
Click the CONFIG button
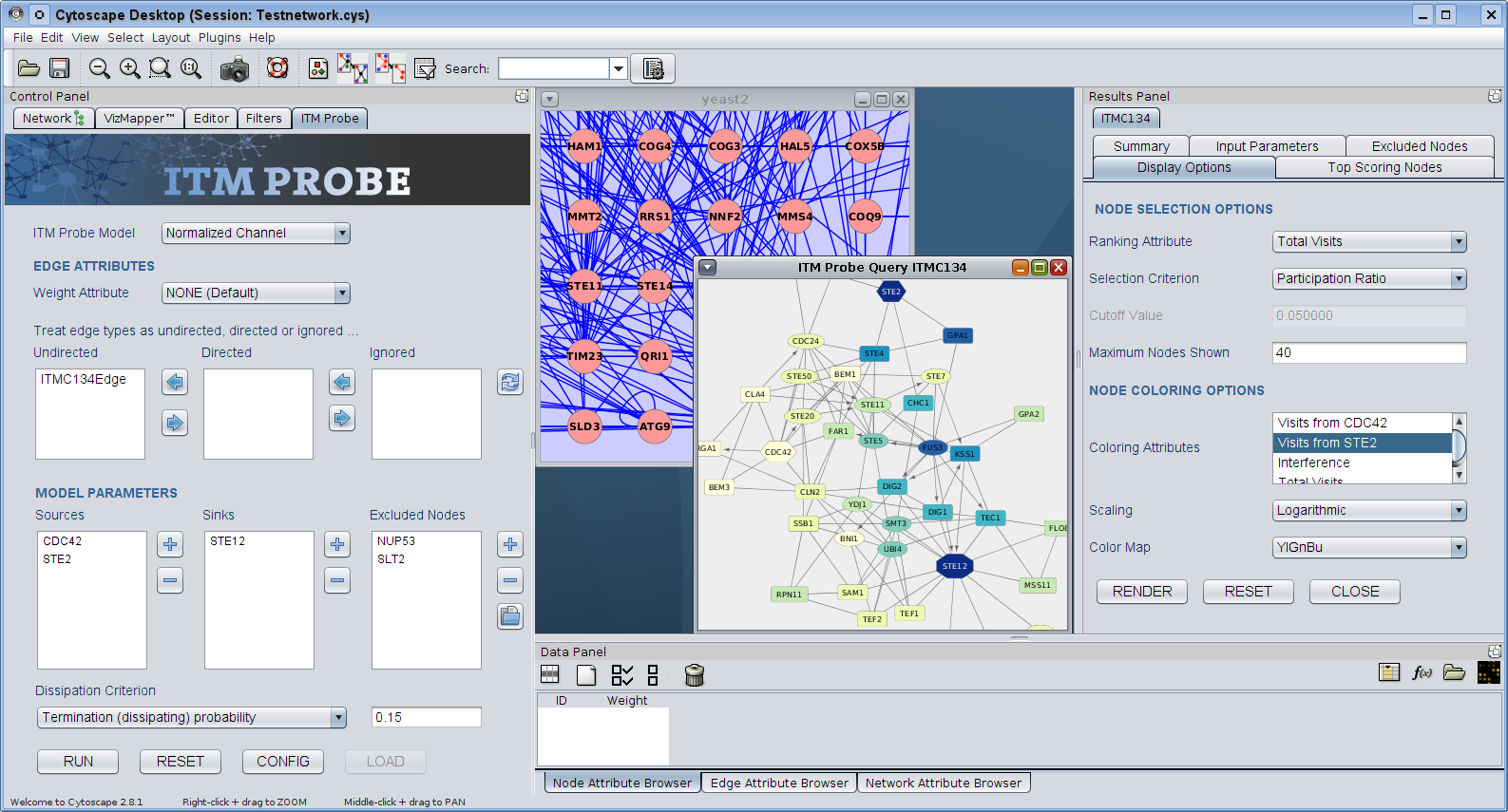283,762
